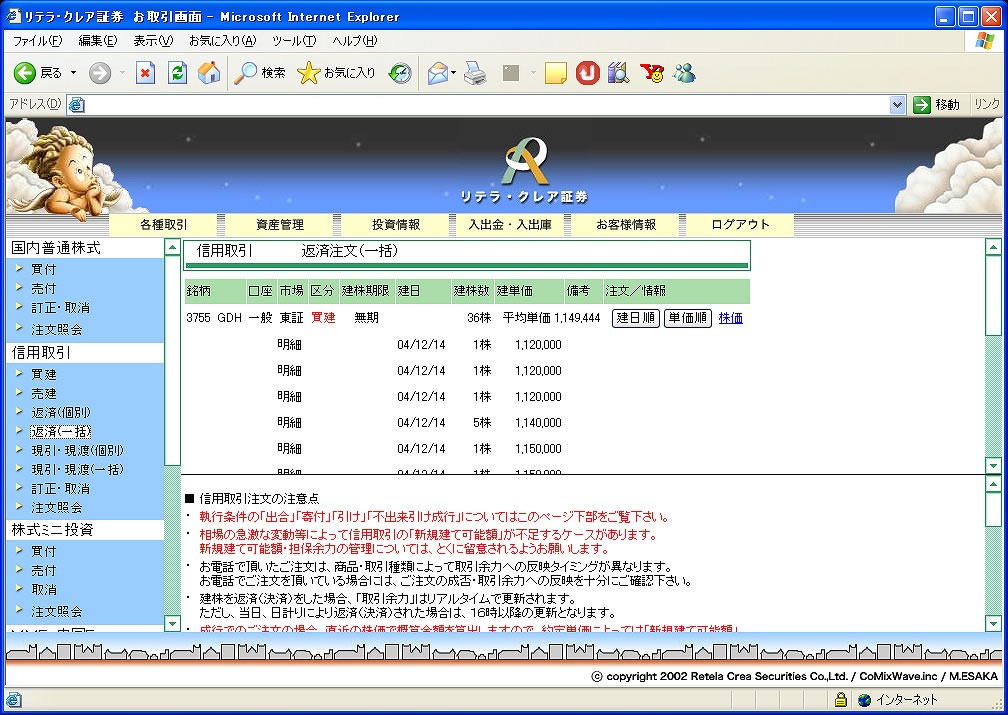Open 買建 under 信用取引

[44, 374]
